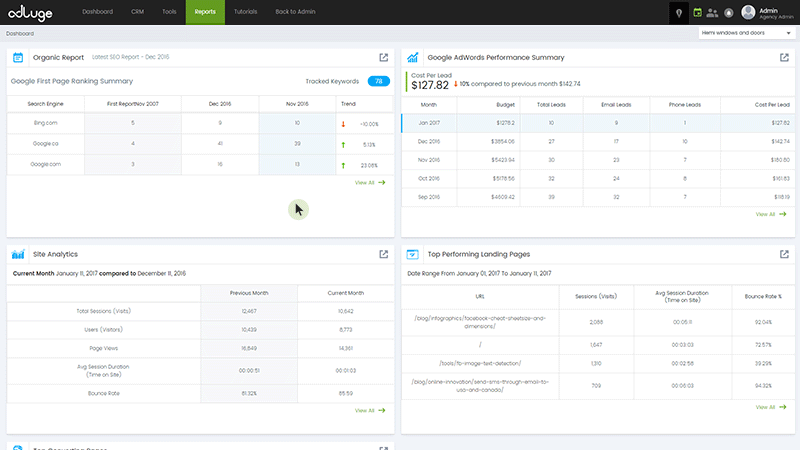The width and height of the screenshot is (800, 450).
Task: Select the Dec 2016 AdWords month cell
Action: [429, 141]
